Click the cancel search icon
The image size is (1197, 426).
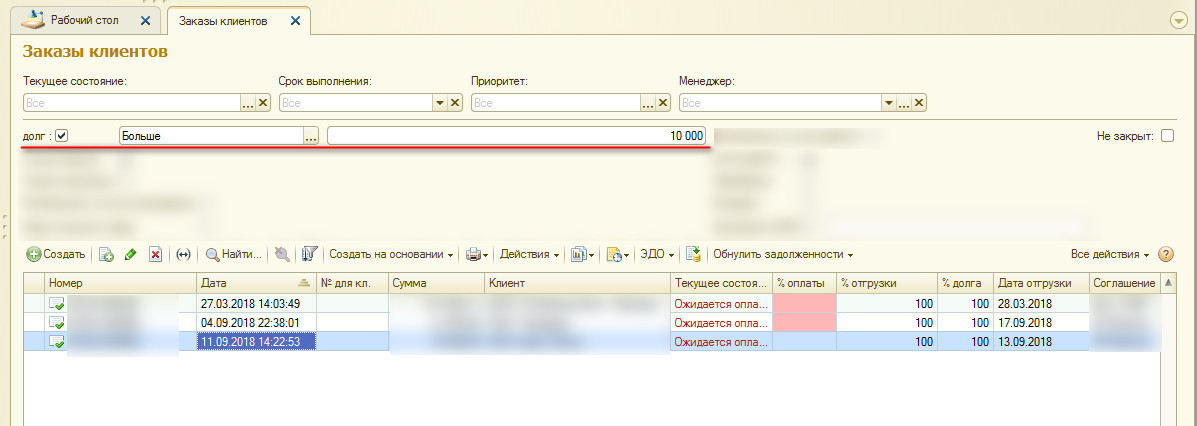pos(282,255)
